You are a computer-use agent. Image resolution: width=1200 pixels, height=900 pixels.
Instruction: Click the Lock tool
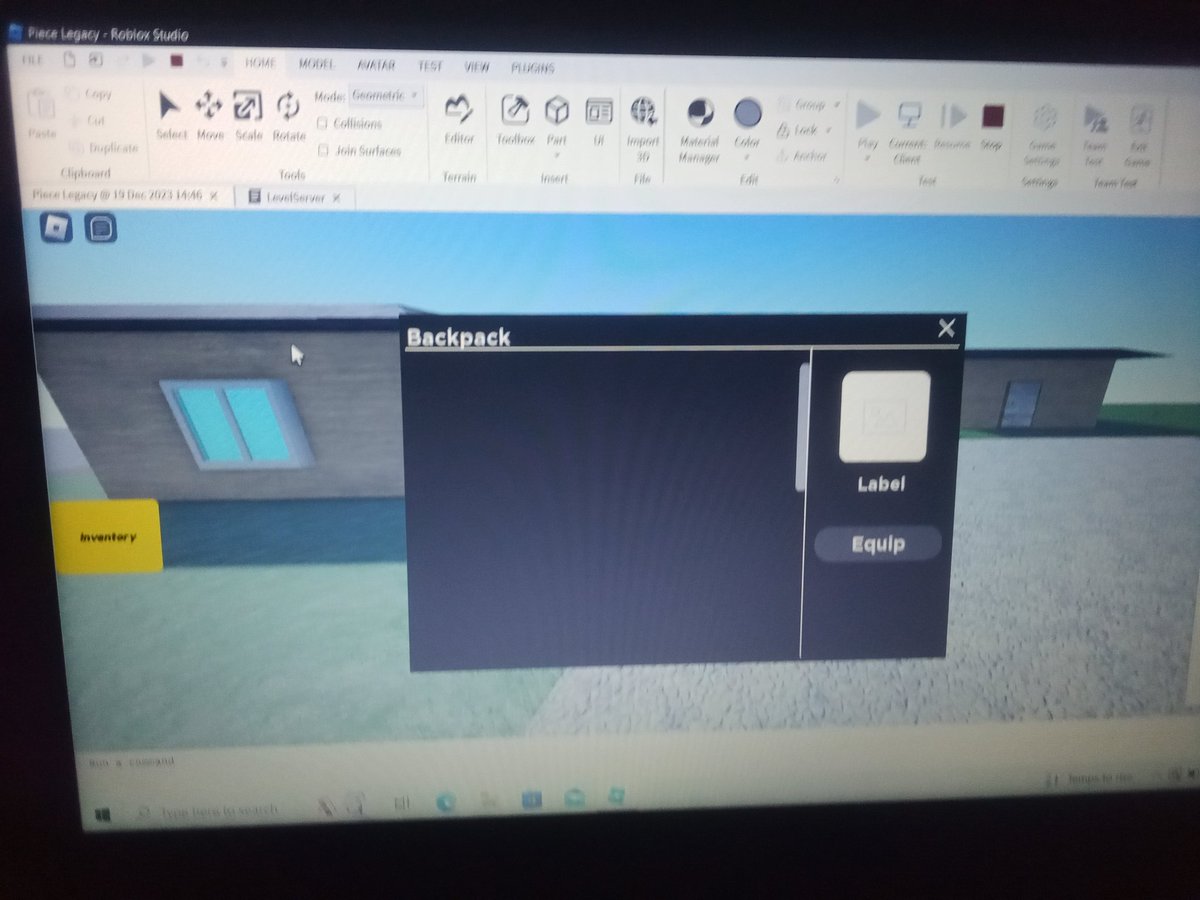coord(806,130)
